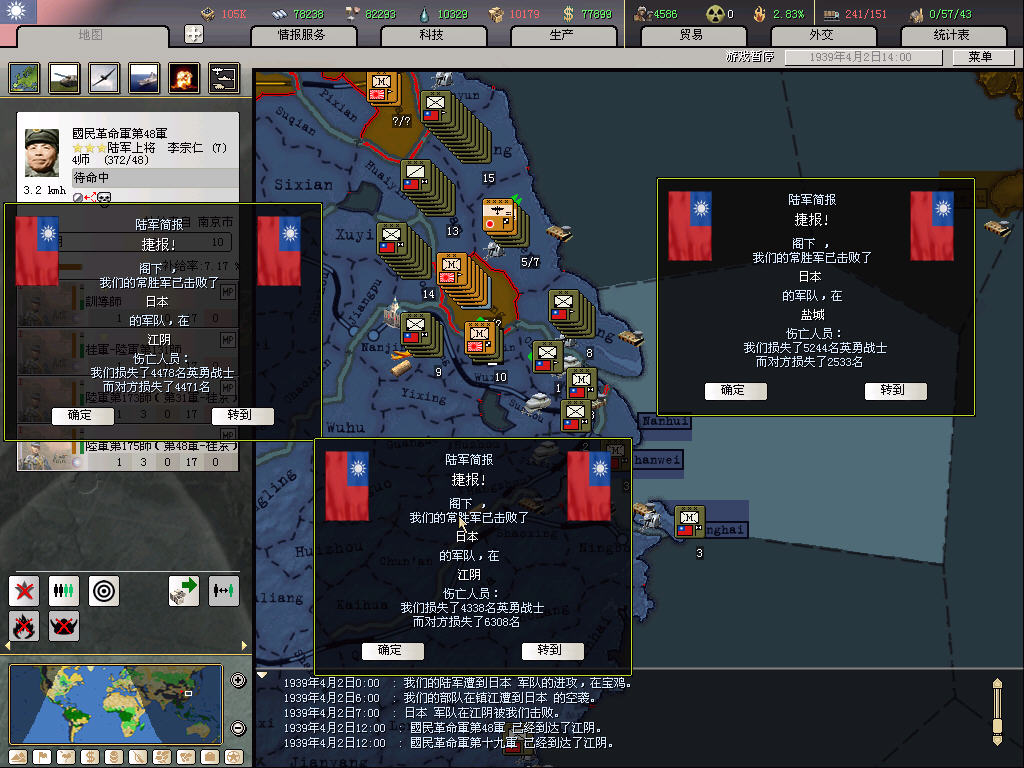Screen dimensions: 1024x768
Task: Click the manpower figure 4586 in the top bar
Action: (664, 14)
